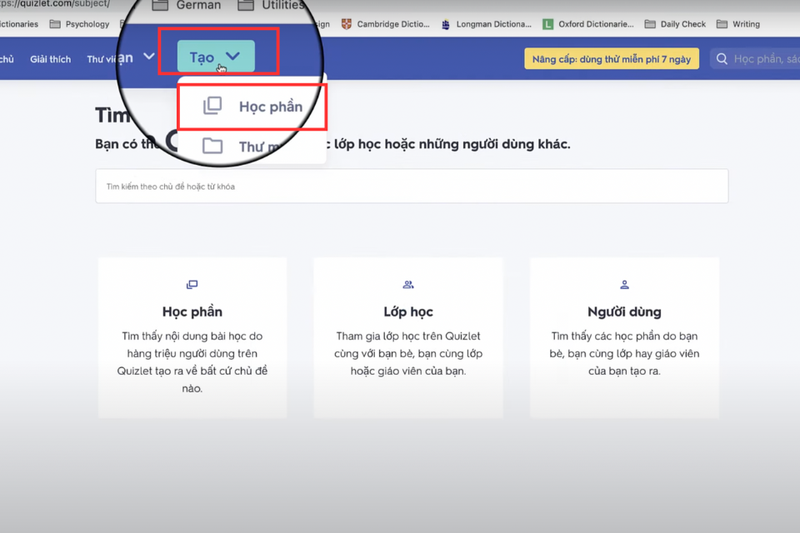Open the Người dùng card heading

point(624,312)
